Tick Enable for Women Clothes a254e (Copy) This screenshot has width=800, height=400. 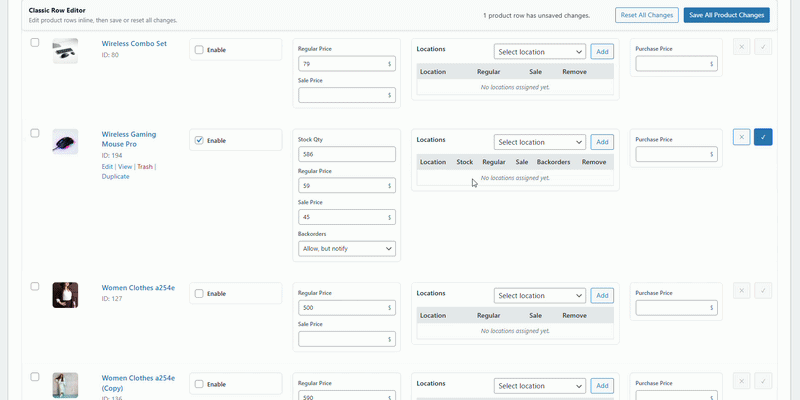[x=199, y=384]
